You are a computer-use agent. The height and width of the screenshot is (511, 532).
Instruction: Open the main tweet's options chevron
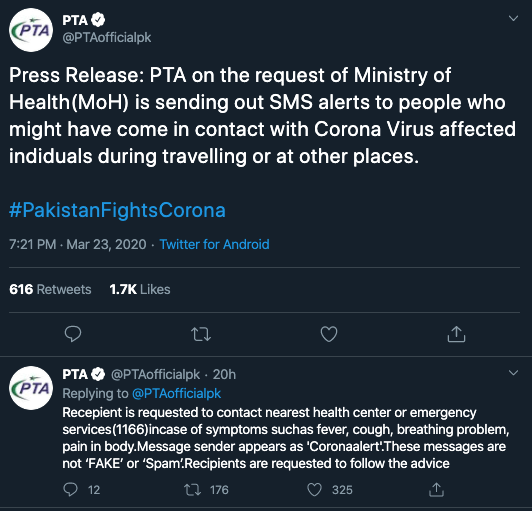[x=513, y=18]
